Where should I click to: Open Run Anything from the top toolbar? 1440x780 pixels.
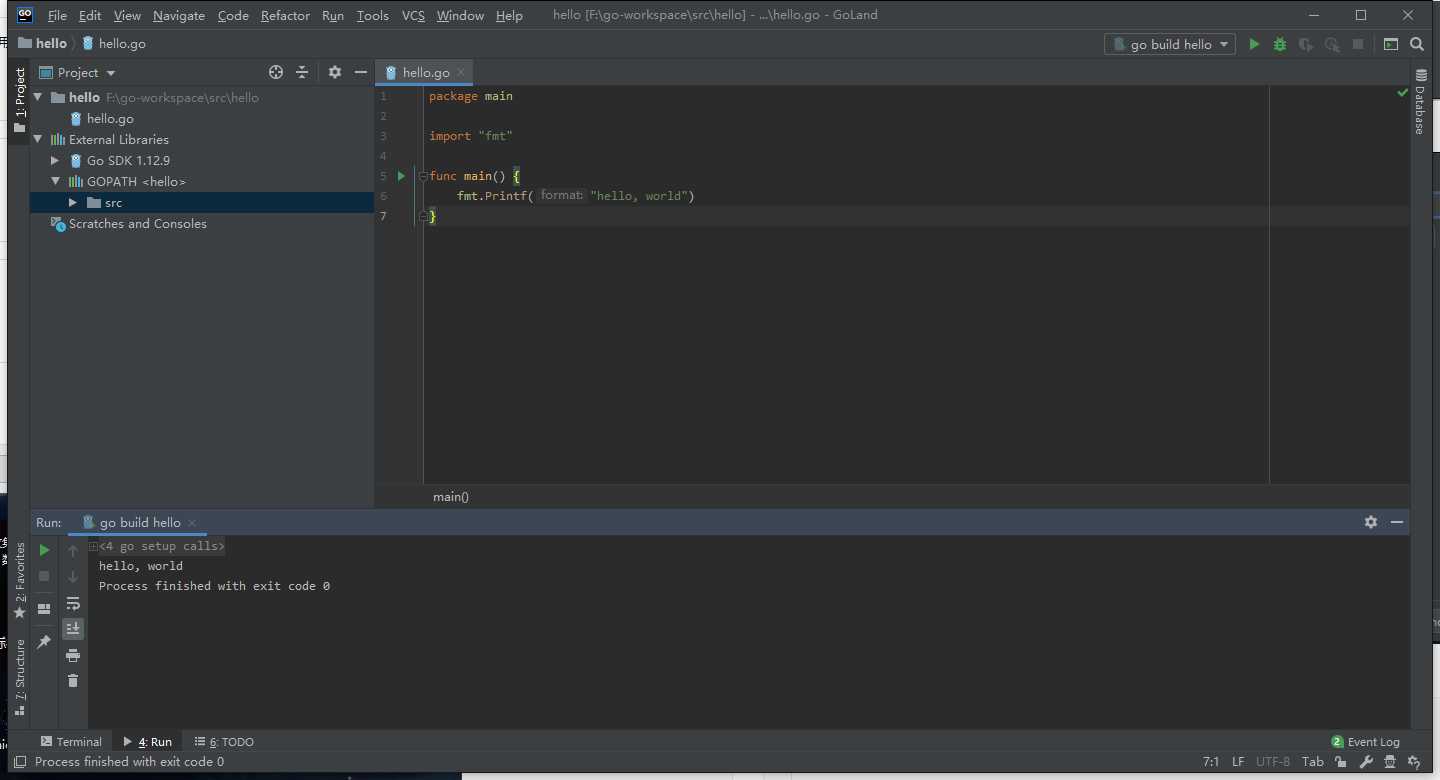point(1391,44)
